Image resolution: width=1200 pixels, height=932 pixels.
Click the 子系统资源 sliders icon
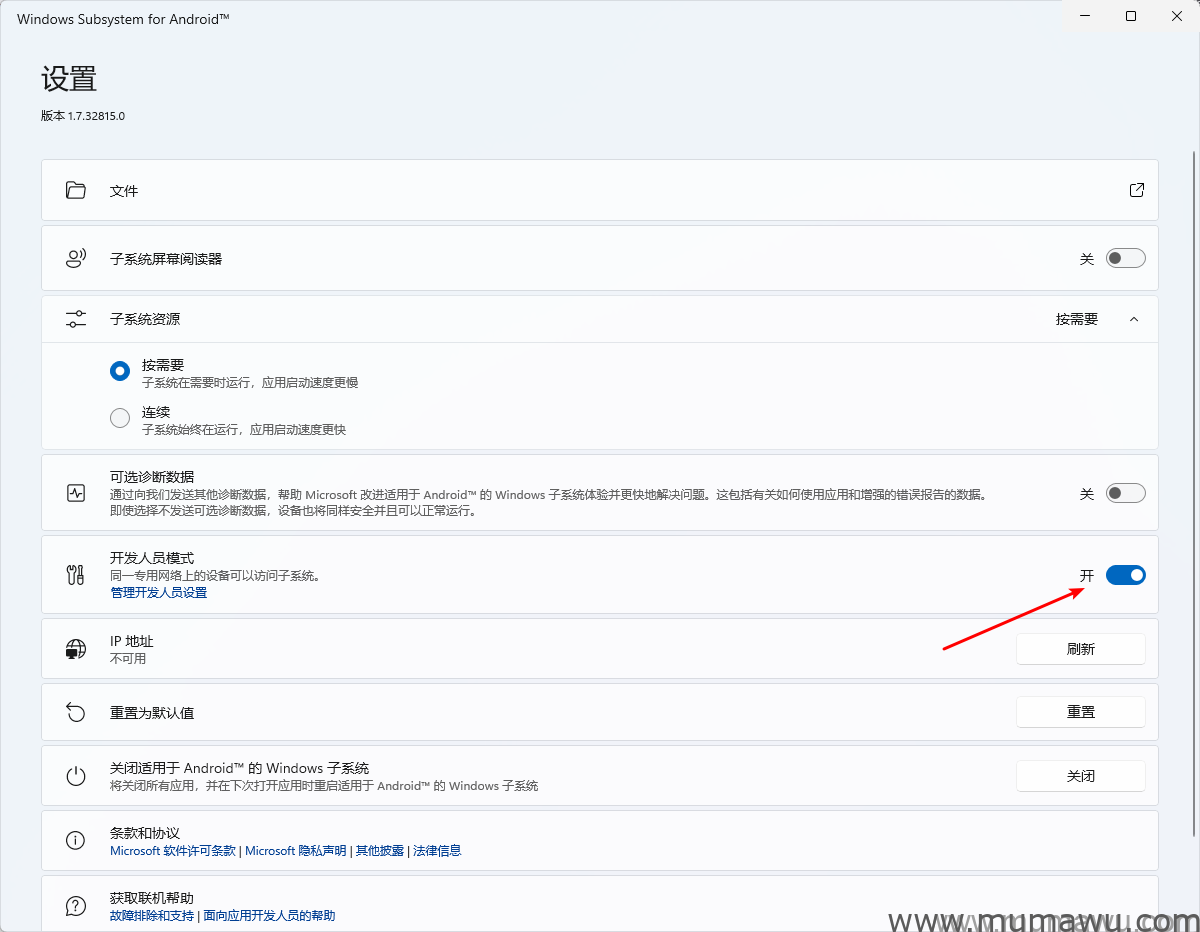75,318
